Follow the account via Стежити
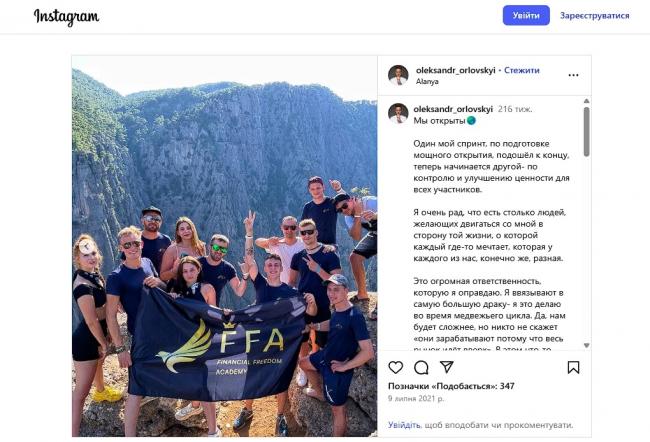This screenshot has width=650, height=442. (x=522, y=71)
